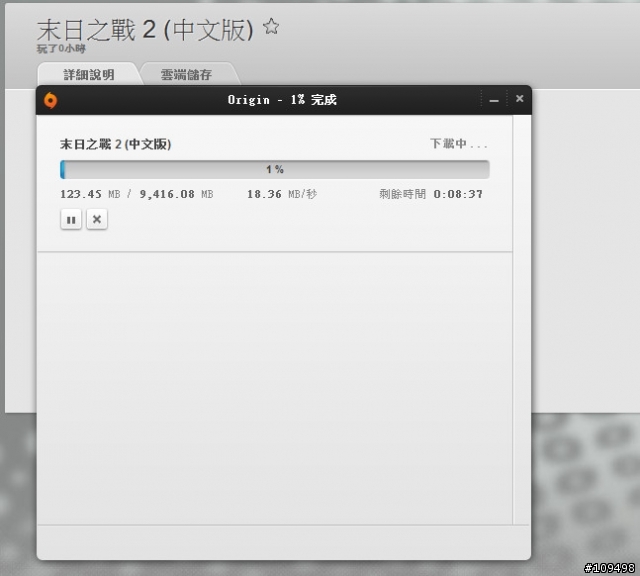Click the 玩了0小時 playtime text
This screenshot has height=576, width=640.
[x=61, y=49]
